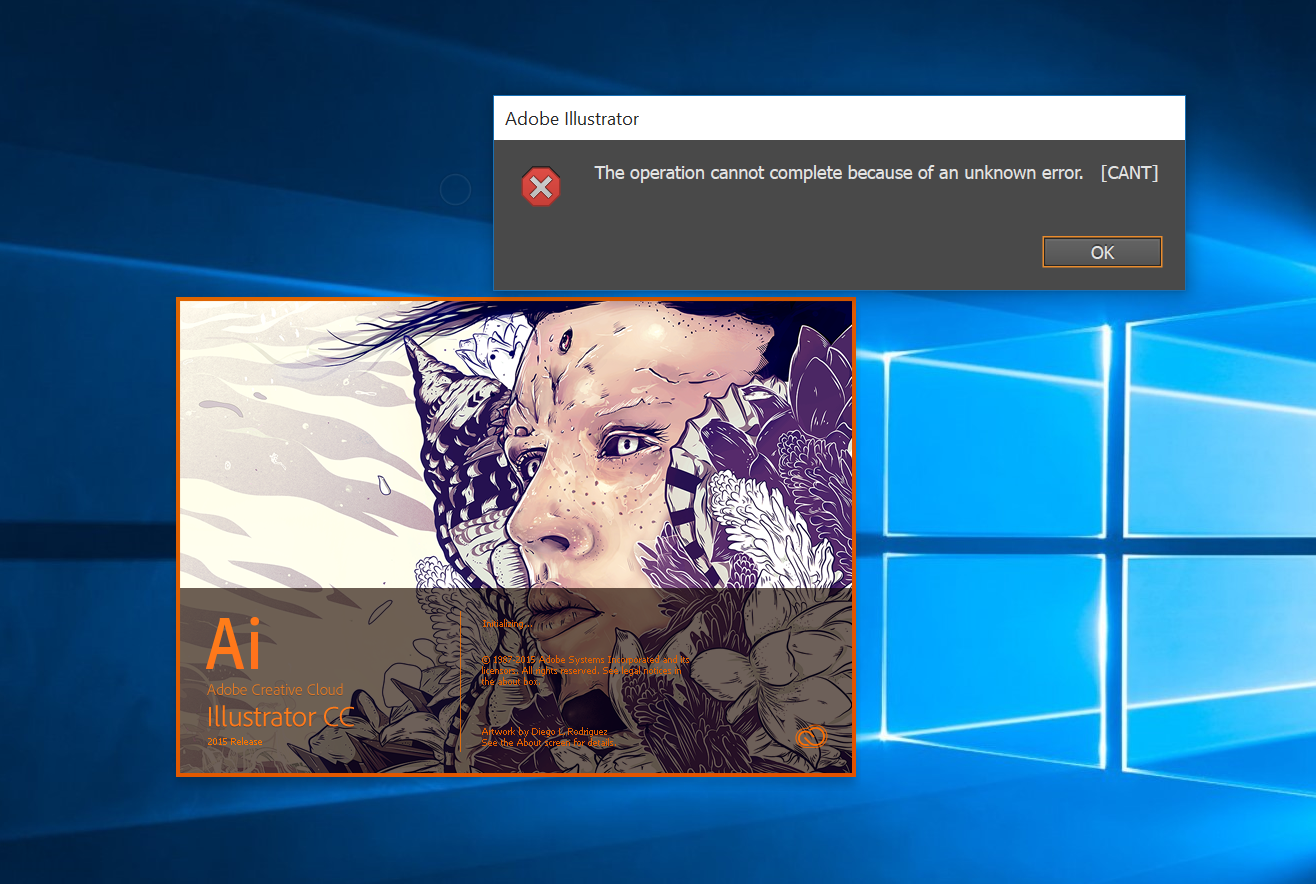
Task: Click the Creative Cloud logo on splash
Action: [811, 738]
